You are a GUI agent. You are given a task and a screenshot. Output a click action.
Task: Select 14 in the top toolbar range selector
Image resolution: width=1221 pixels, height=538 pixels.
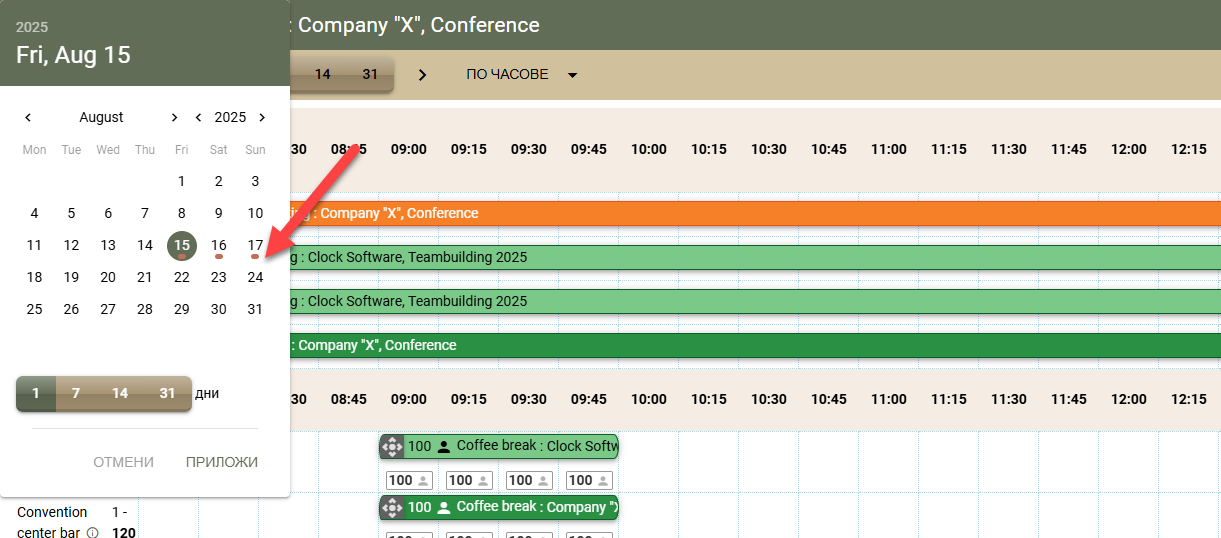point(322,75)
